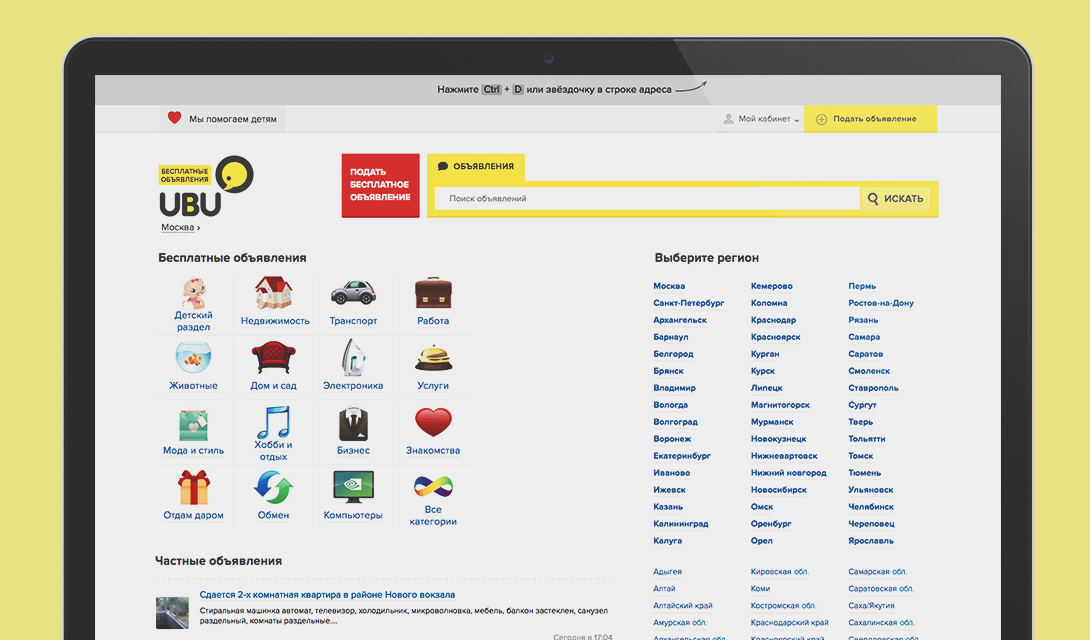
Task: Choose Новосибирск in the region list
Action: click(x=779, y=490)
